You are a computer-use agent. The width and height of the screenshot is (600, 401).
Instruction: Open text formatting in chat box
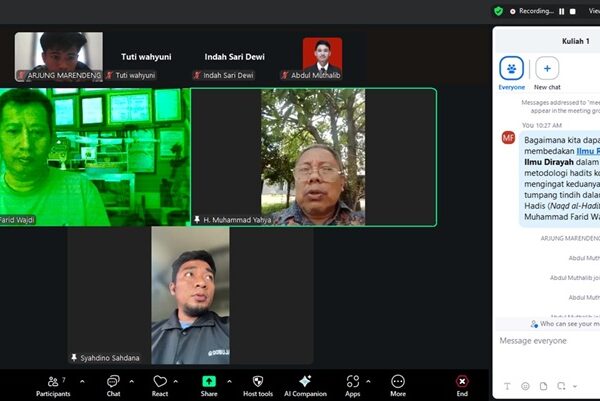click(507, 386)
